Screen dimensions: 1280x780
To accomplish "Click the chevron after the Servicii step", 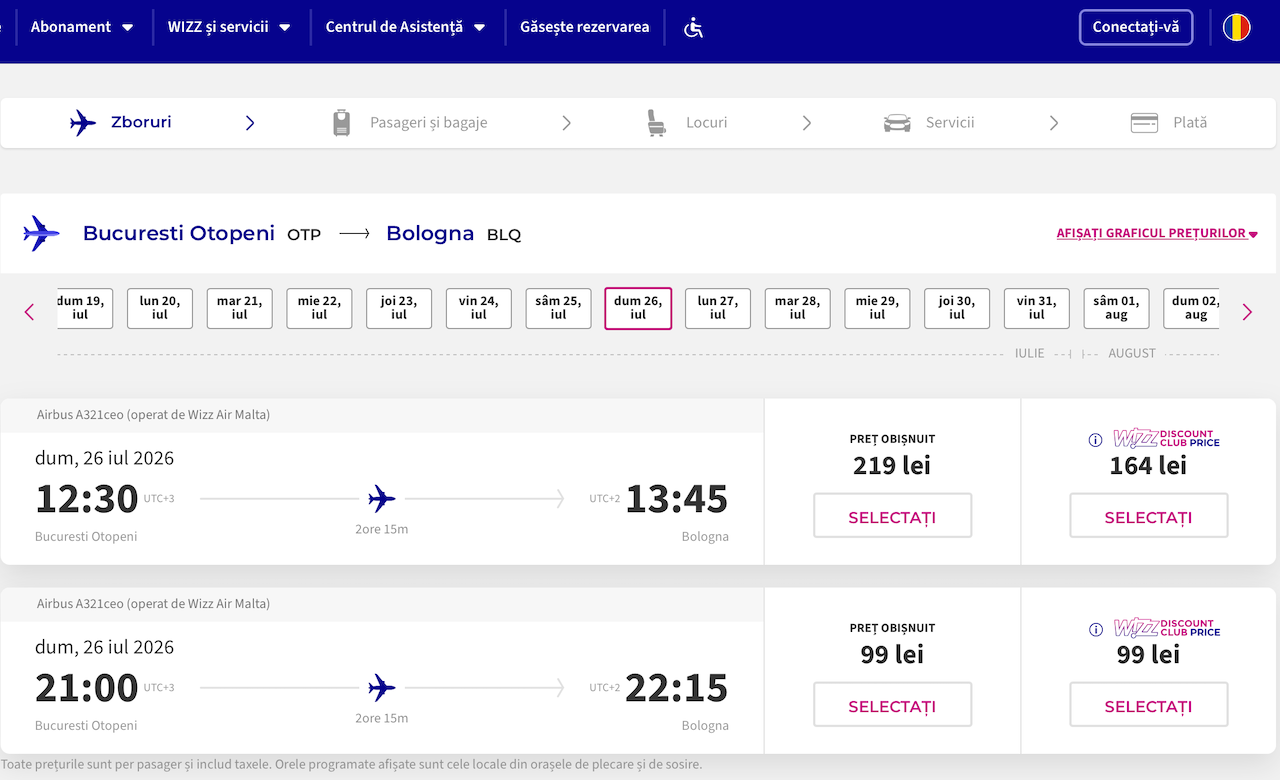I will (1054, 123).
